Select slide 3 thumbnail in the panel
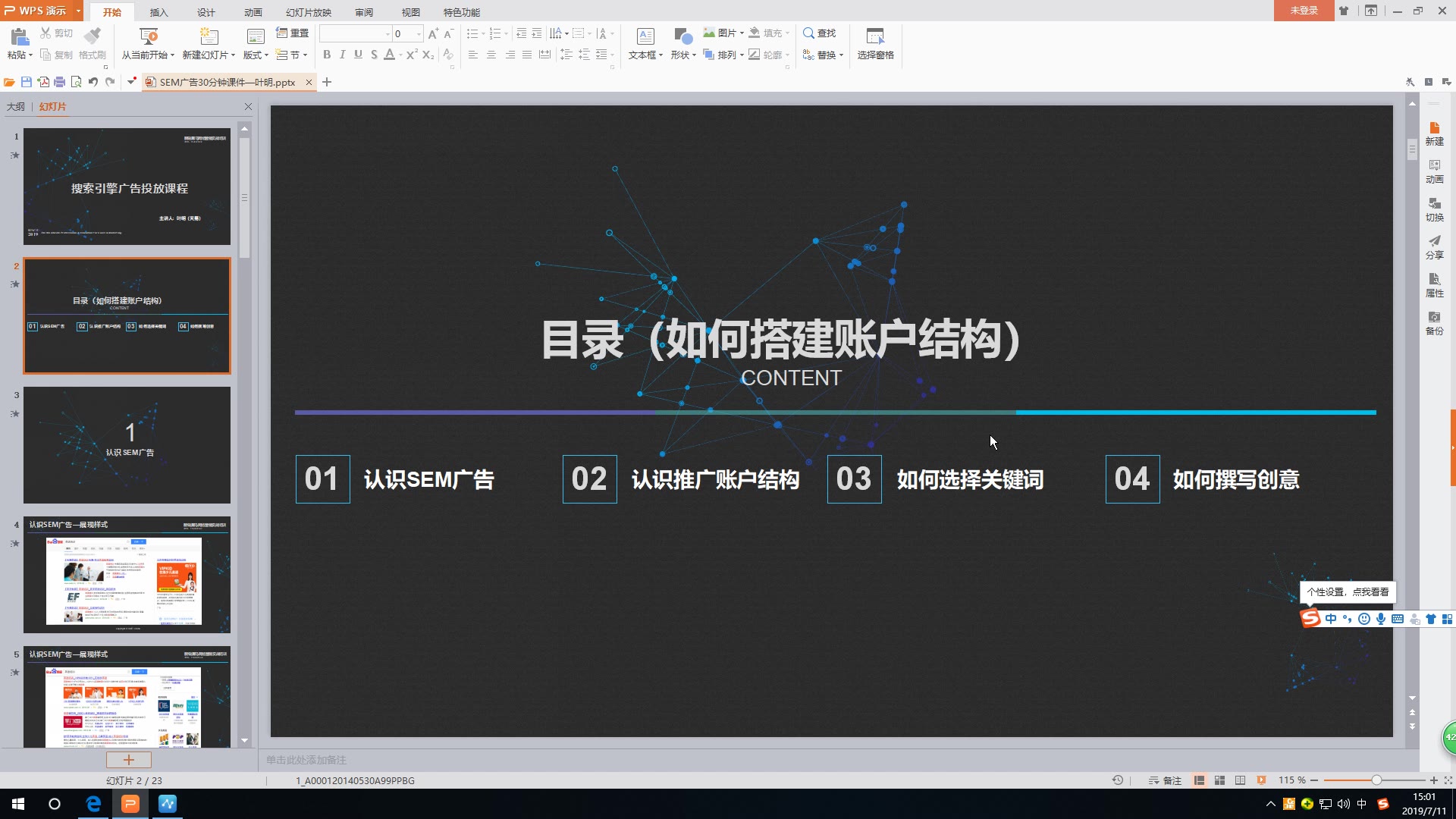The height and width of the screenshot is (819, 1456). pyautogui.click(x=127, y=445)
